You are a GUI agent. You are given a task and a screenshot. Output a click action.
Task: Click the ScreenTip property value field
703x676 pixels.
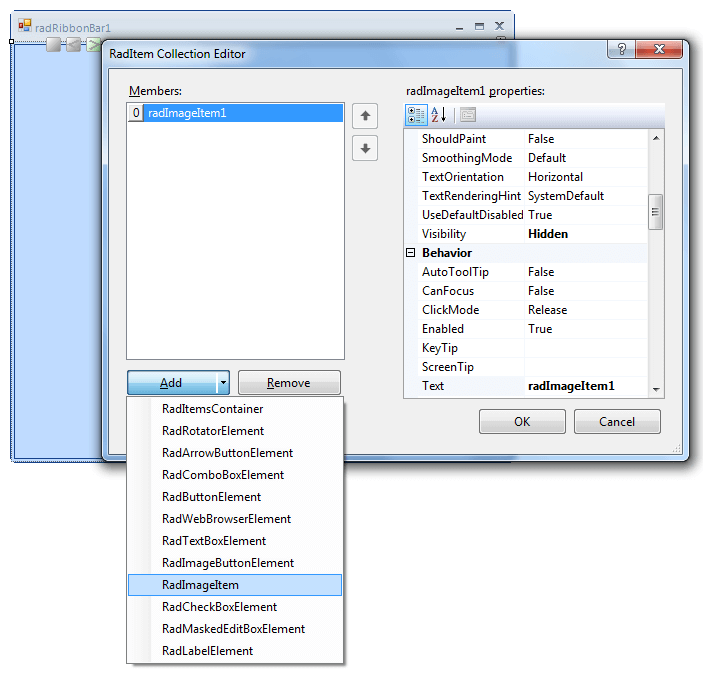click(586, 367)
